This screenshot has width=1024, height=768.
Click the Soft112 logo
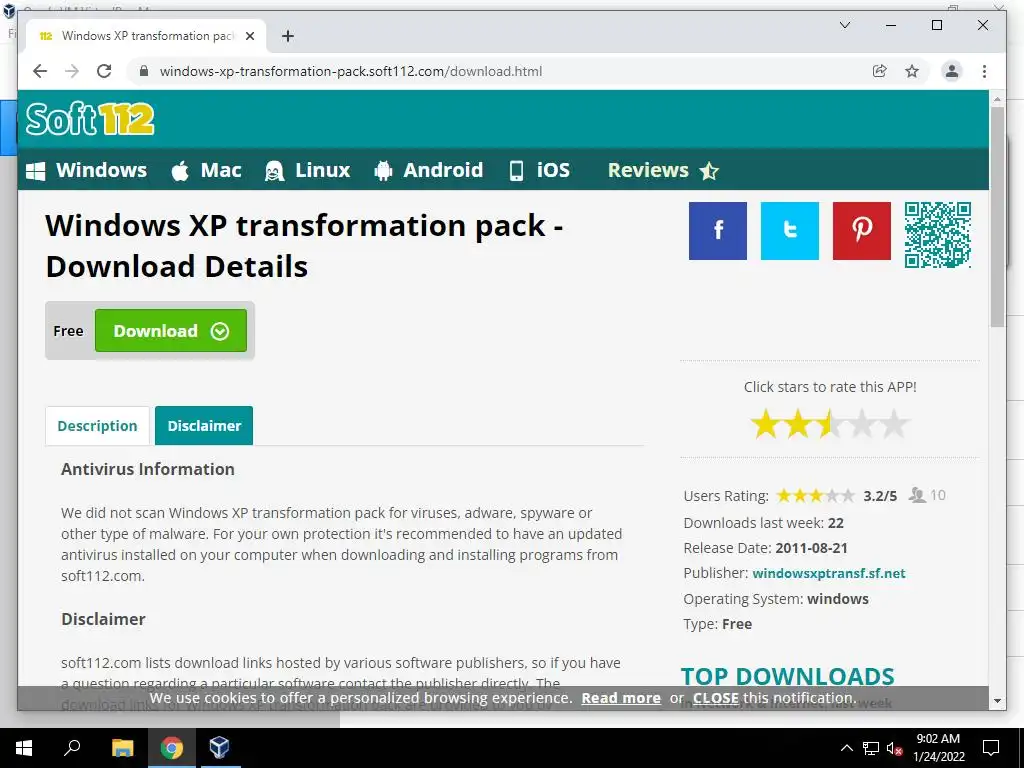[90, 119]
